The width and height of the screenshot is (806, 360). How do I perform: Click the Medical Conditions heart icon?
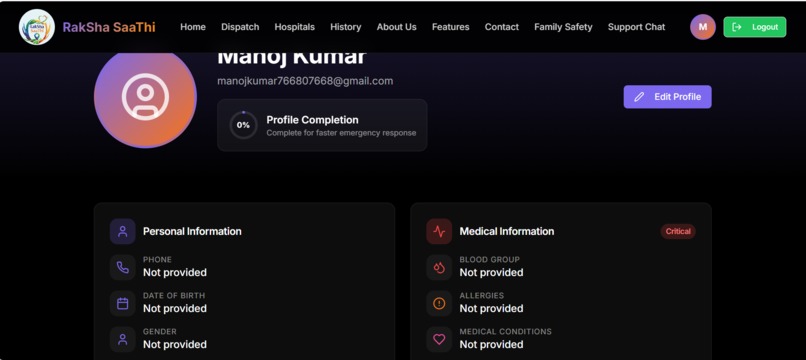(439, 339)
